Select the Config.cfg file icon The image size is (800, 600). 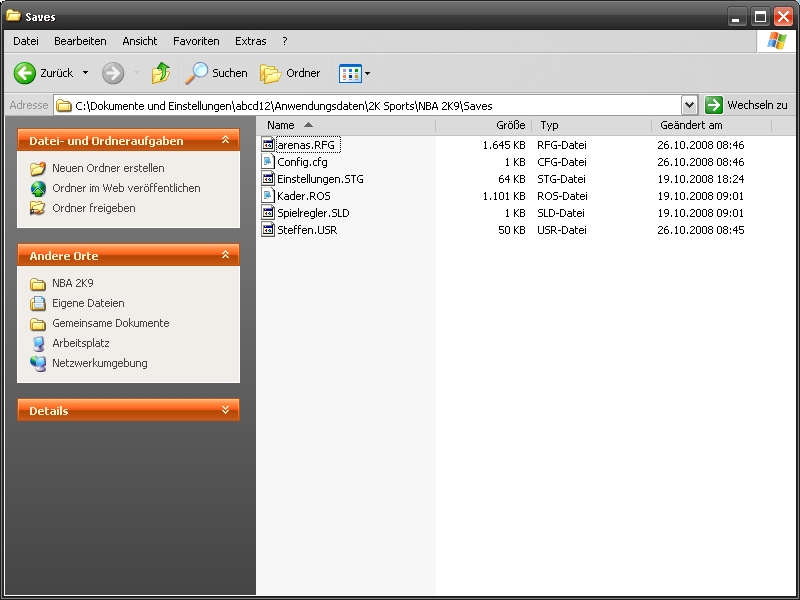click(268, 162)
